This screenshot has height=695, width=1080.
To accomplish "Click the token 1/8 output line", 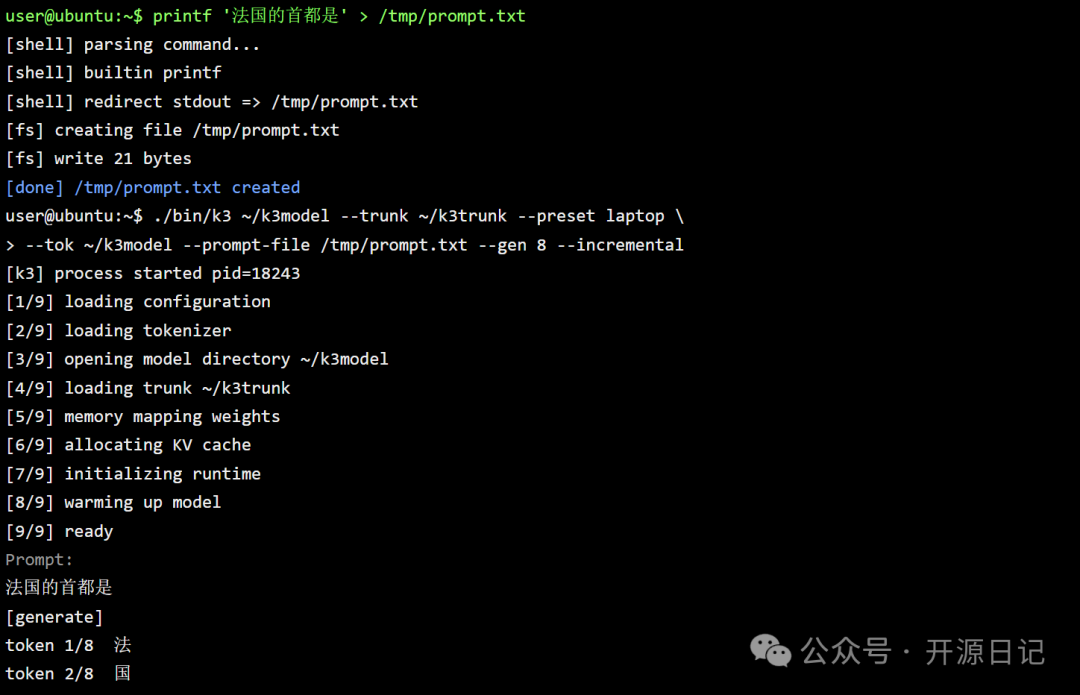I will pos(68,645).
